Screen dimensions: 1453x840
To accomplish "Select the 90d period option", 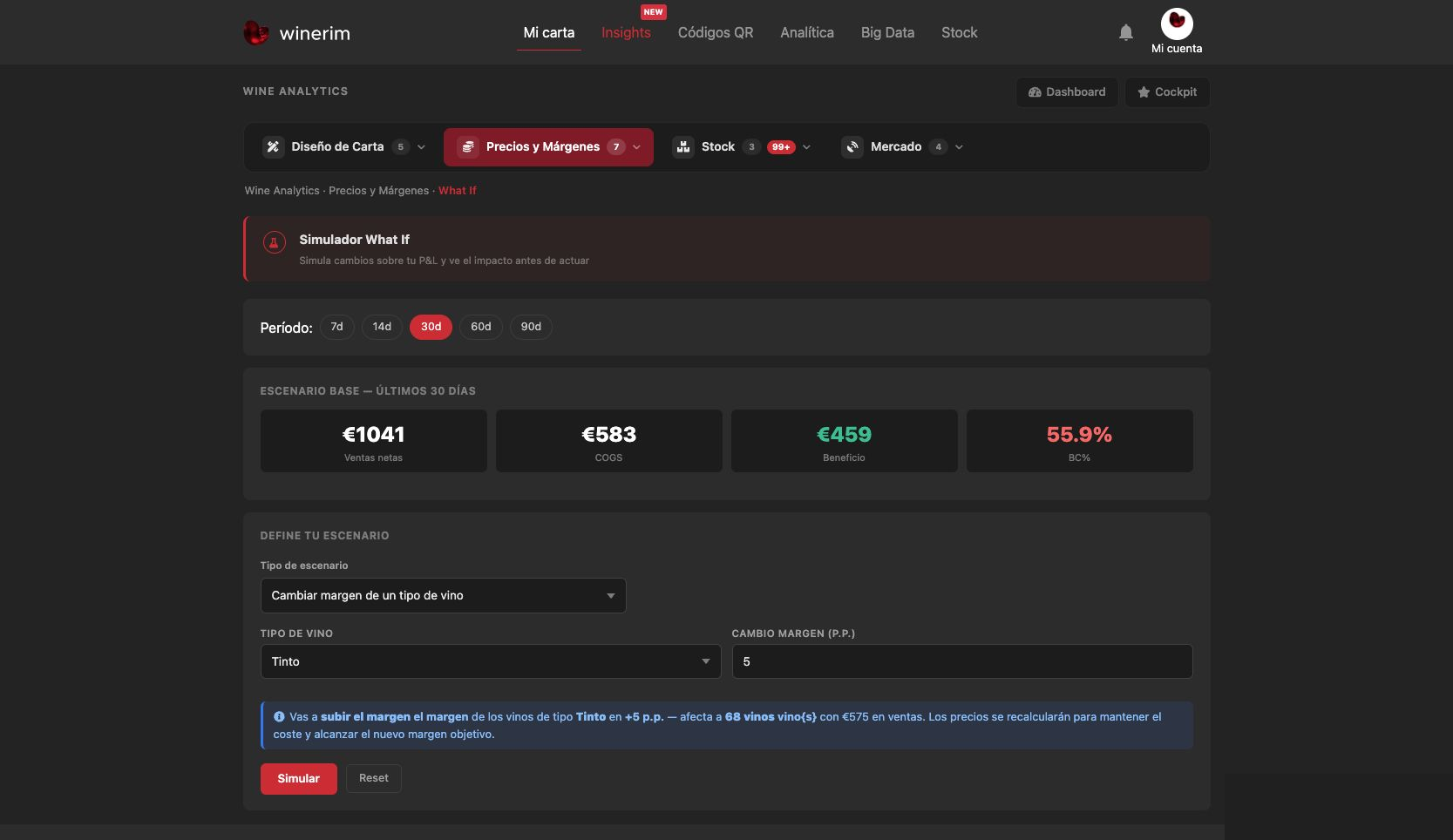I will (531, 327).
